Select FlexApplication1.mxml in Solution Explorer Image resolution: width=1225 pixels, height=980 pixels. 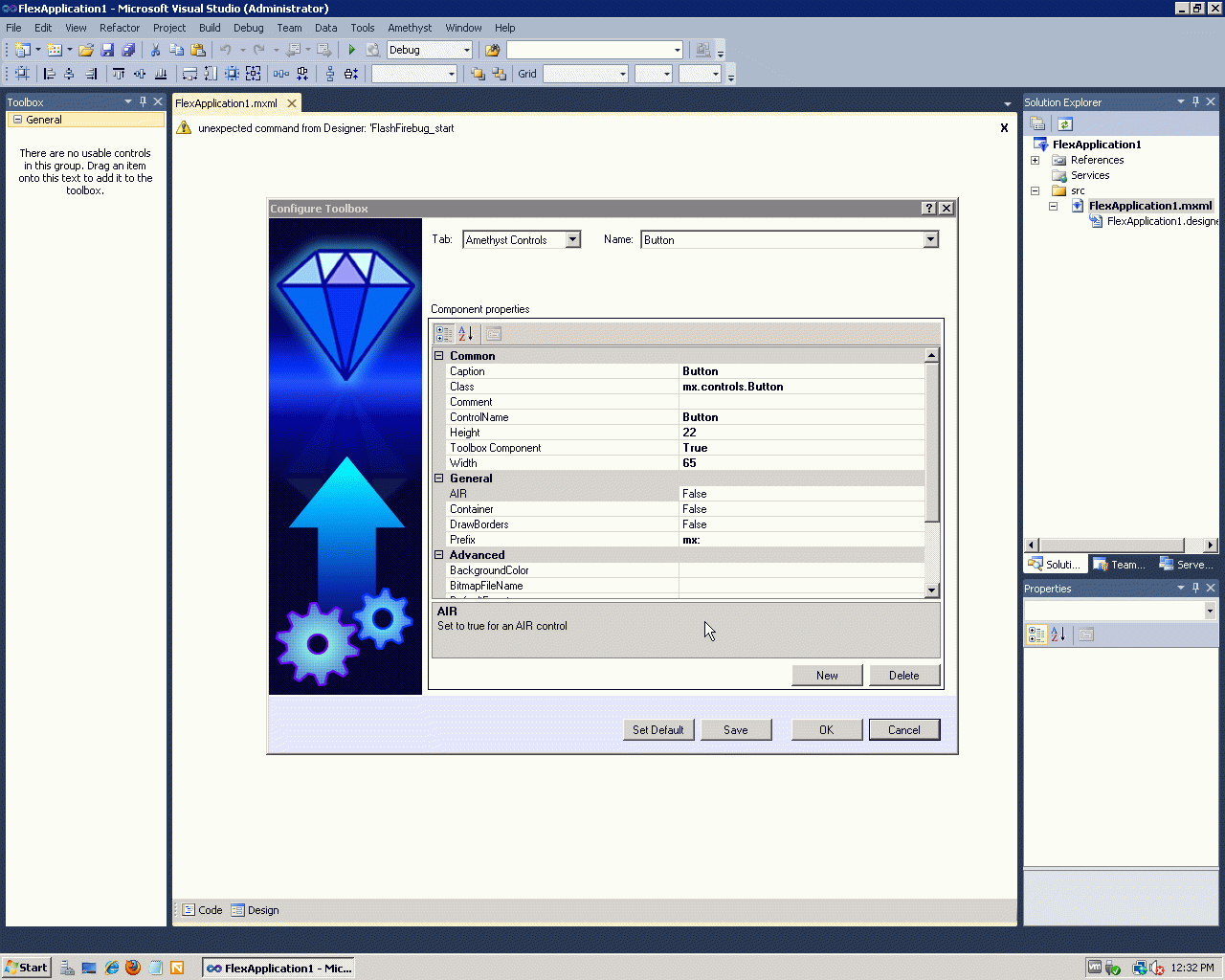(x=1150, y=206)
